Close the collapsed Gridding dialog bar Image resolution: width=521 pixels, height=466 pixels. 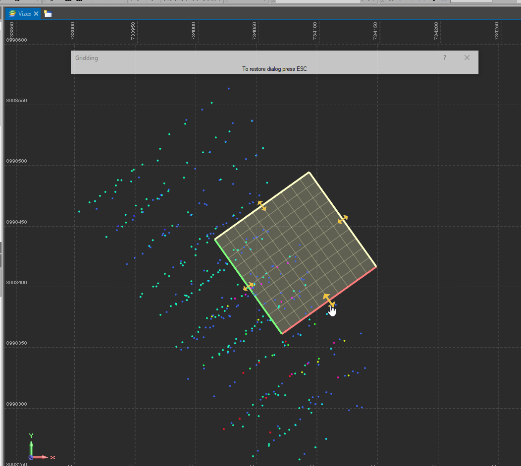point(467,58)
